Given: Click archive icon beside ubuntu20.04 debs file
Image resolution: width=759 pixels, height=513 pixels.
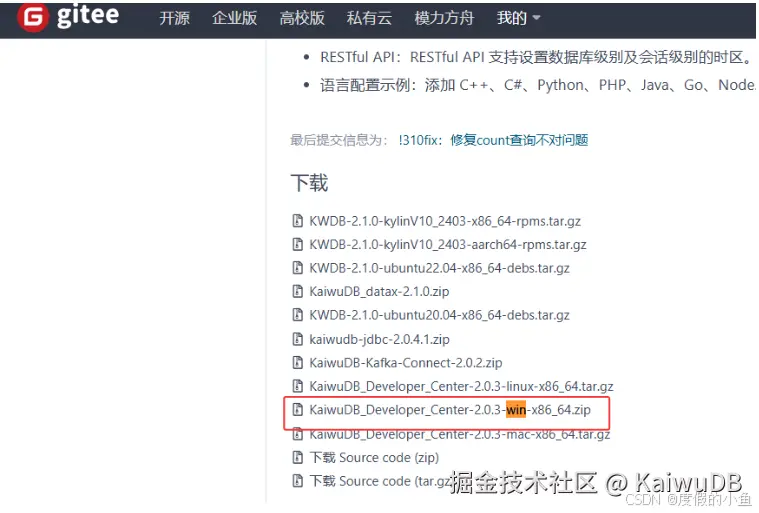Looking at the screenshot, I should [298, 315].
